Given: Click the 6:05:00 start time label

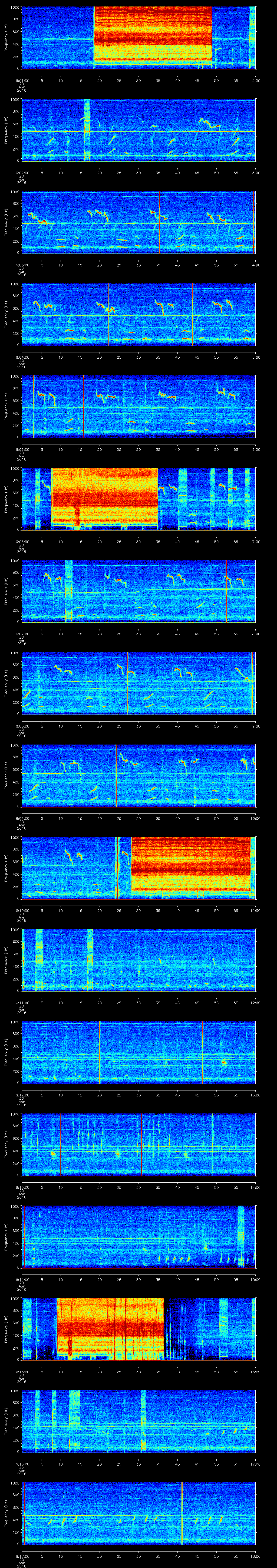Looking at the screenshot, I should (22, 450).
